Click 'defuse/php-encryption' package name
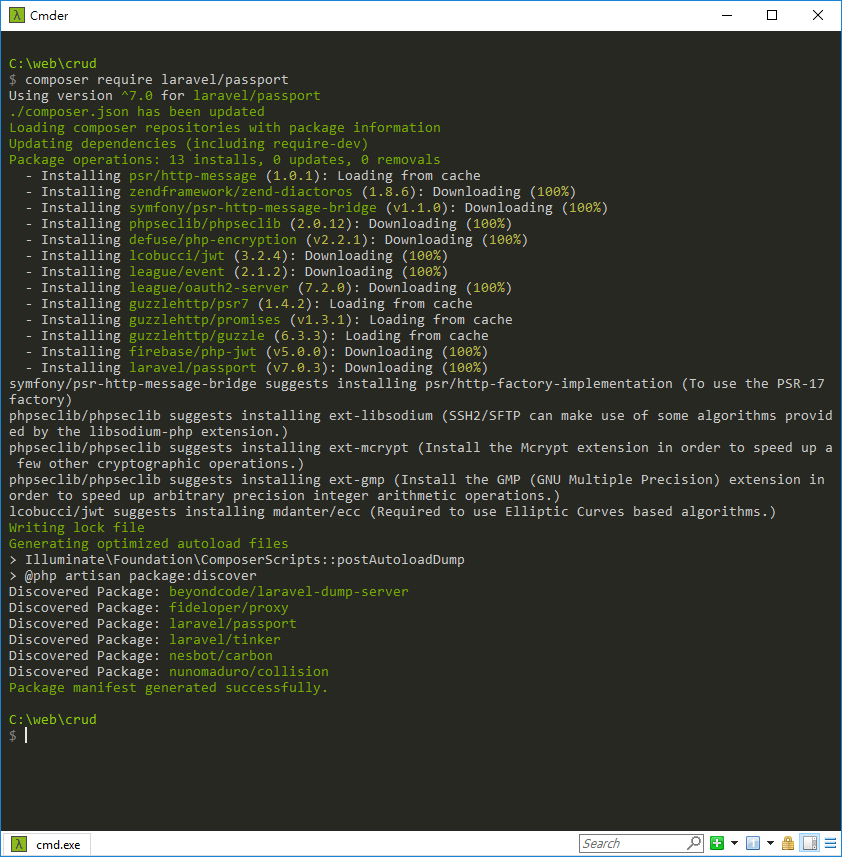Screen dimensions: 842x857 click(213, 240)
